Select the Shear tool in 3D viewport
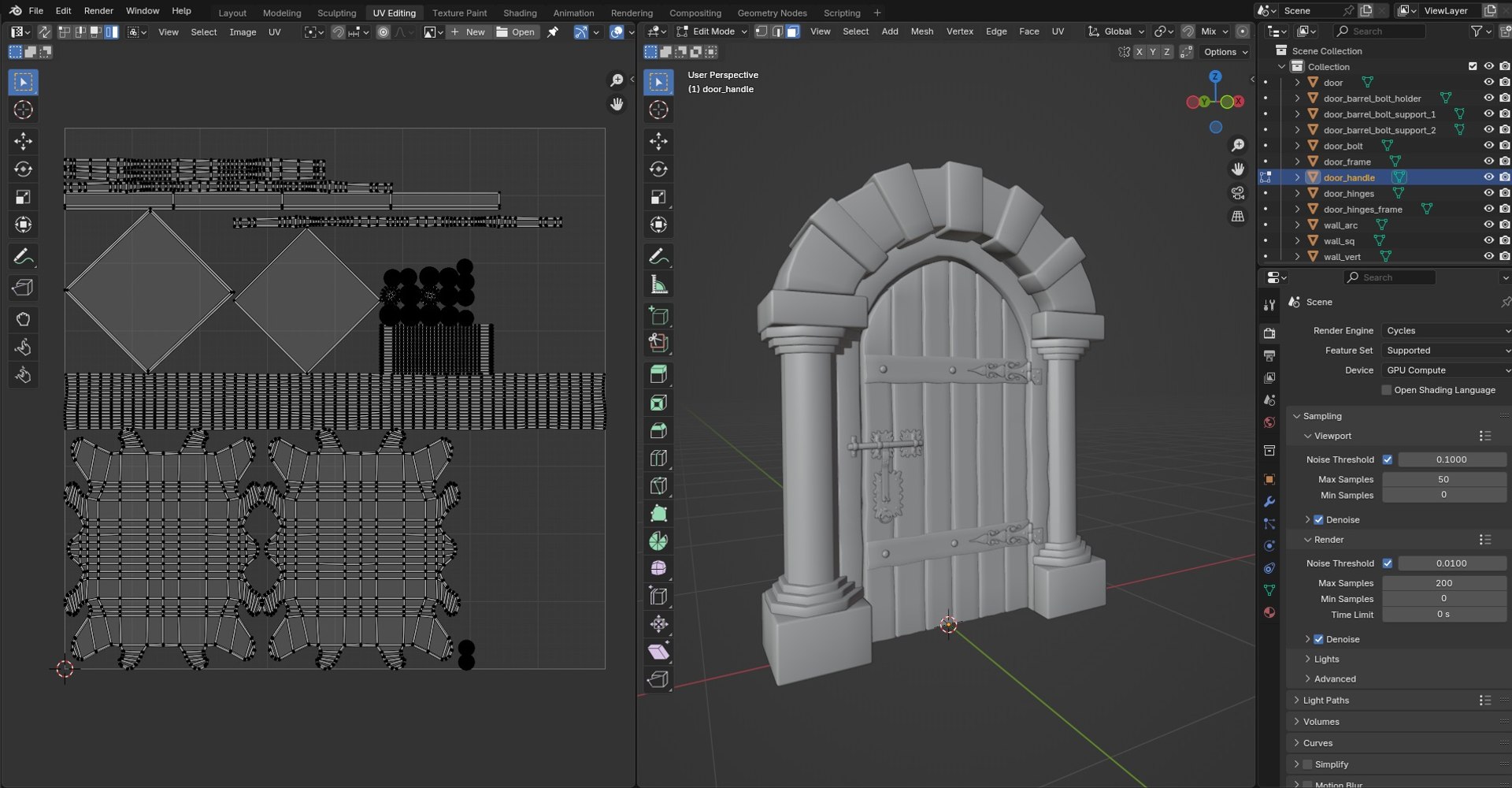The image size is (1512, 788). [x=658, y=652]
